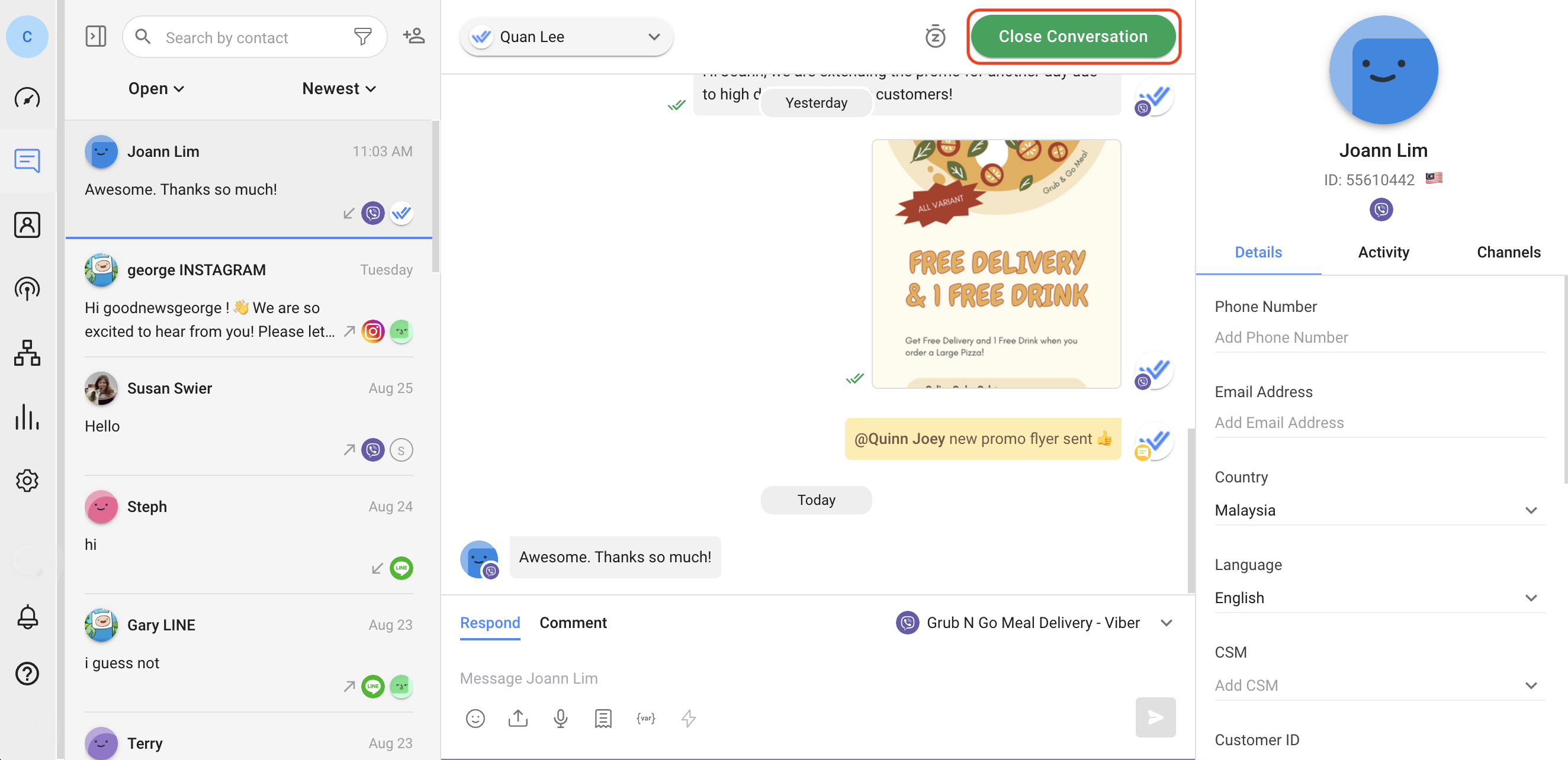Open the emoji picker in composer
1568x760 pixels.
click(475, 718)
